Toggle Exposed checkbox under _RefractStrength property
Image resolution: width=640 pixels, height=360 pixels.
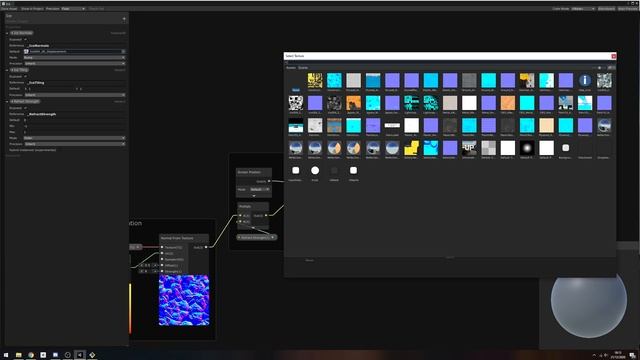pyautogui.click(x=25, y=108)
